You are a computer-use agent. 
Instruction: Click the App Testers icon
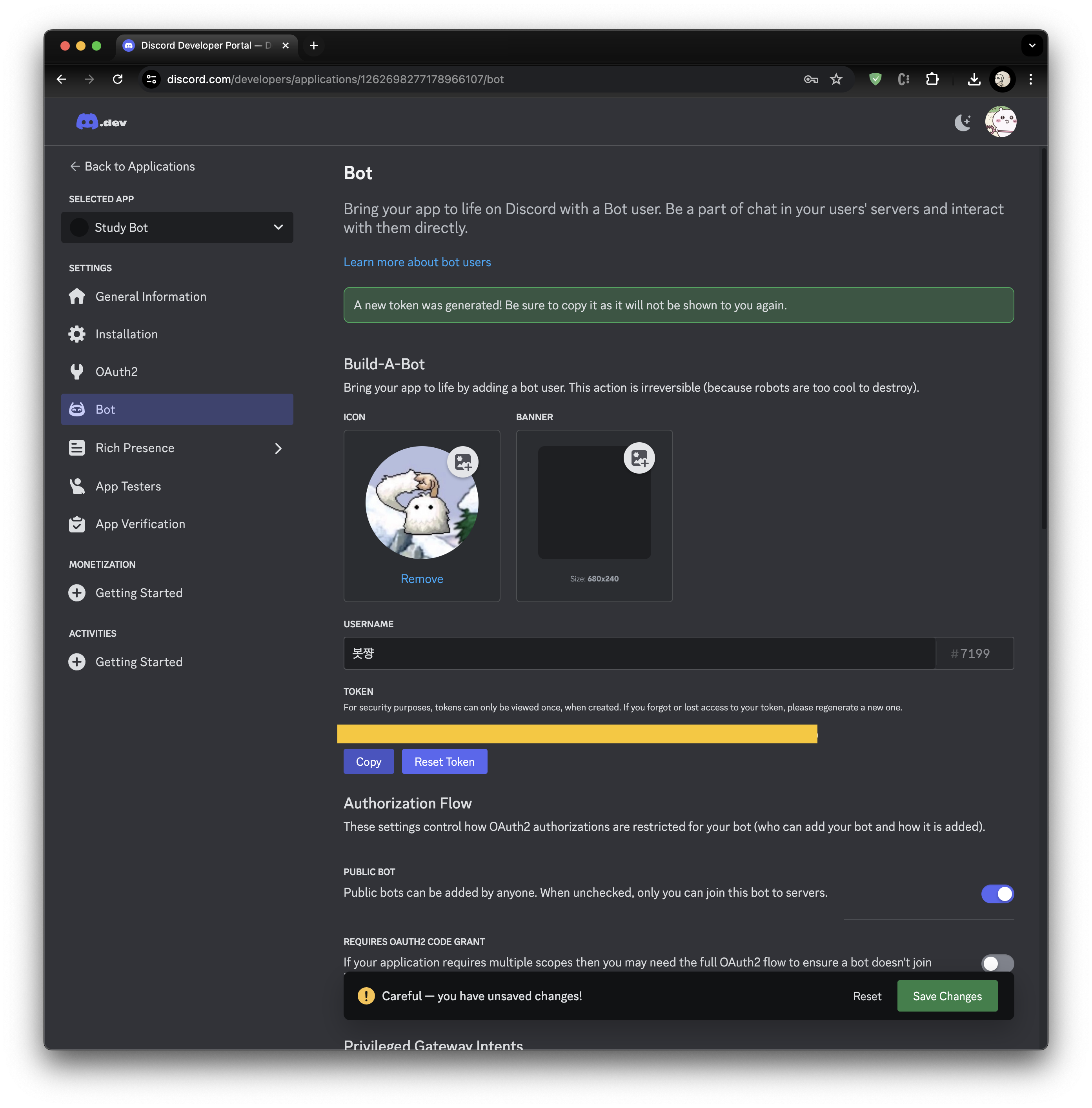(77, 486)
